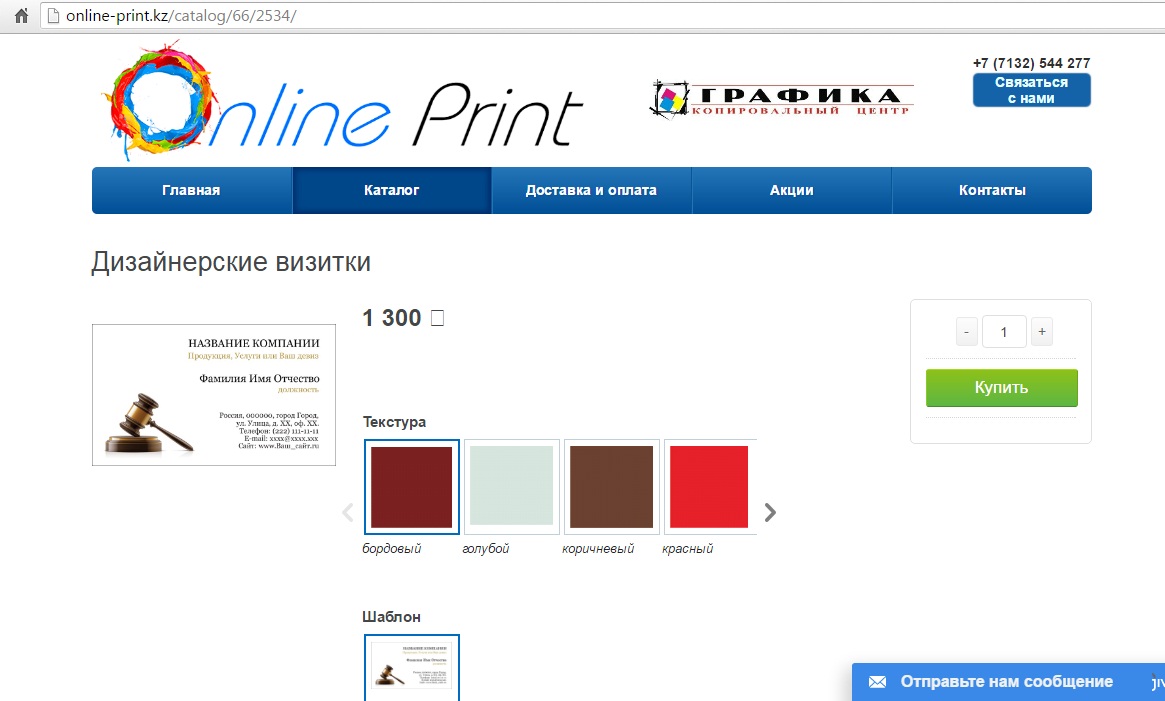This screenshot has width=1165, height=701.
Task: Click the browser home icon
Action: [x=21, y=16]
